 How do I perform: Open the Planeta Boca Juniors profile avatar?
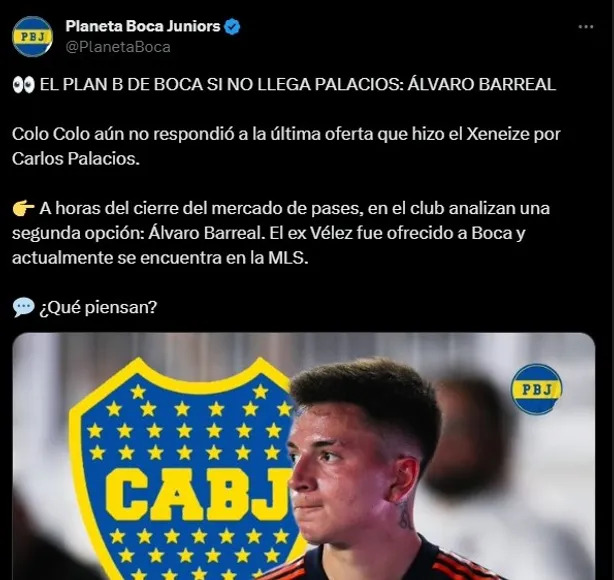(33, 36)
